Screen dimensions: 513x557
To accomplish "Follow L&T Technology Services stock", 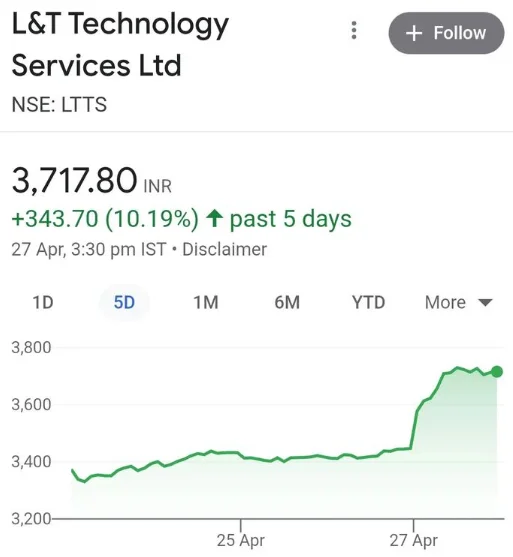I will pos(446,33).
